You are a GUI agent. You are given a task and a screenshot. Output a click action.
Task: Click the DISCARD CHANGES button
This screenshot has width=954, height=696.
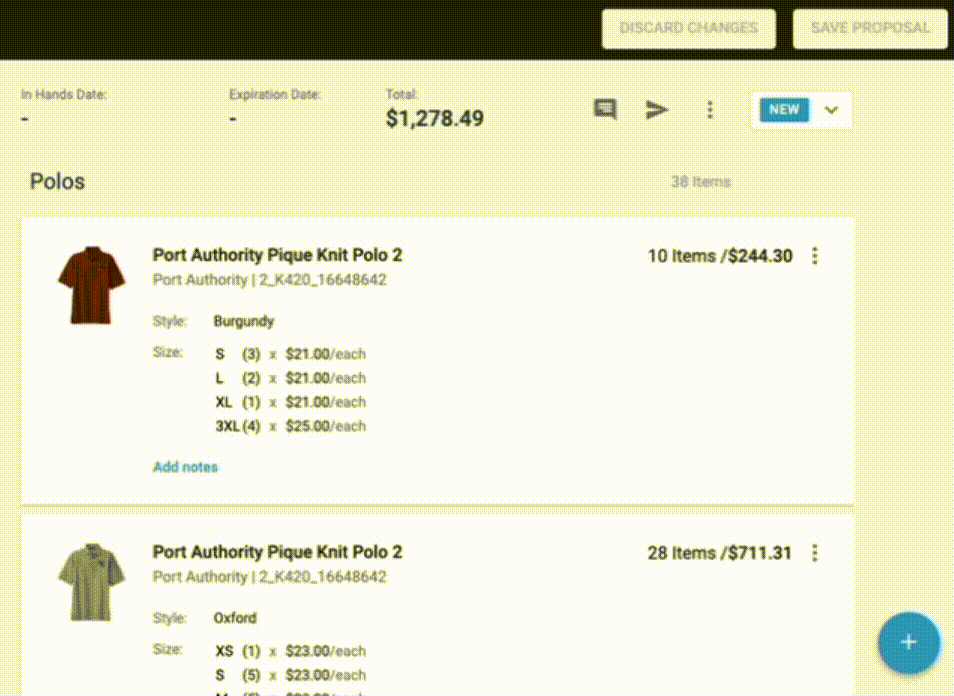[688, 28]
